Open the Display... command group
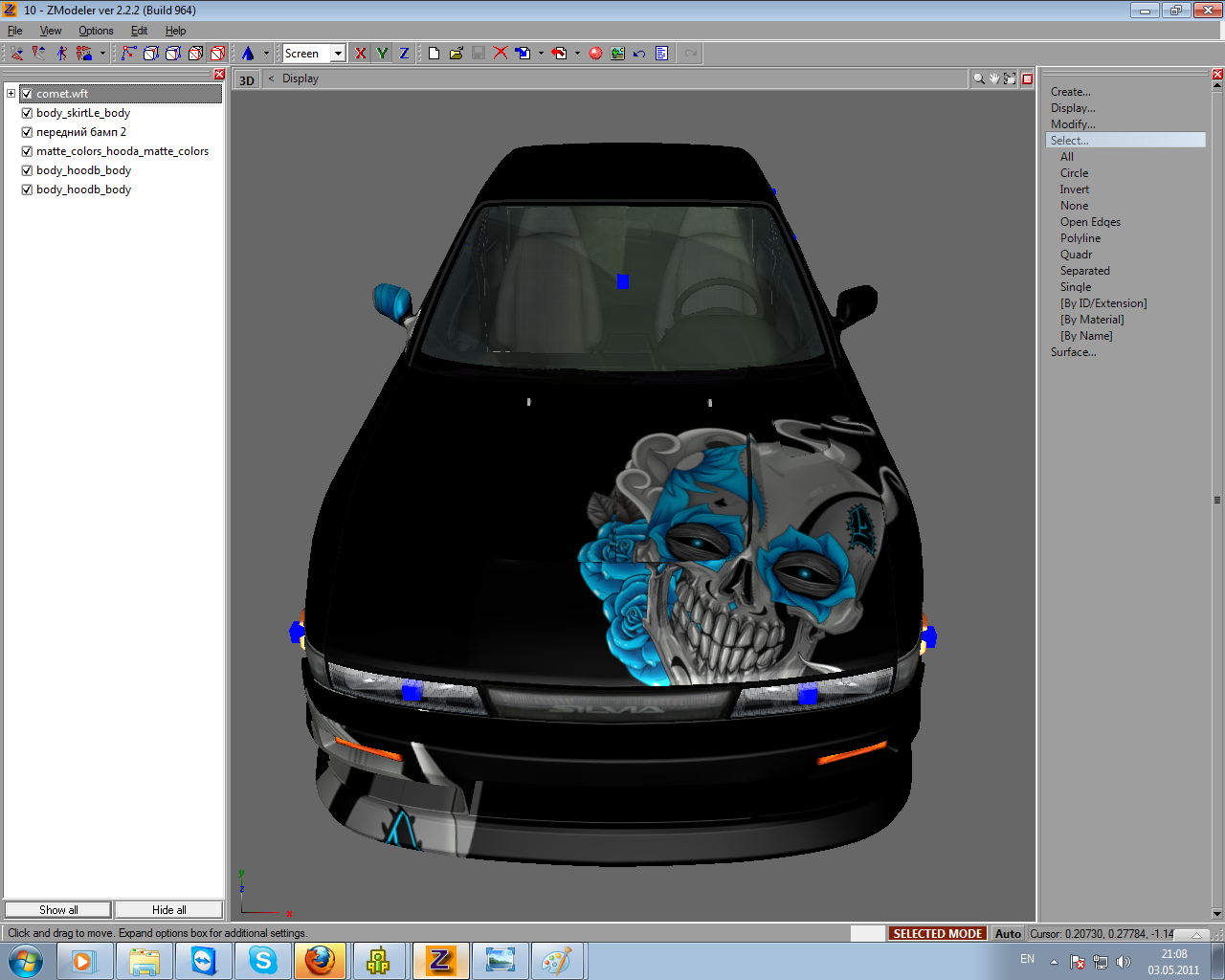The image size is (1225, 980). click(x=1073, y=108)
